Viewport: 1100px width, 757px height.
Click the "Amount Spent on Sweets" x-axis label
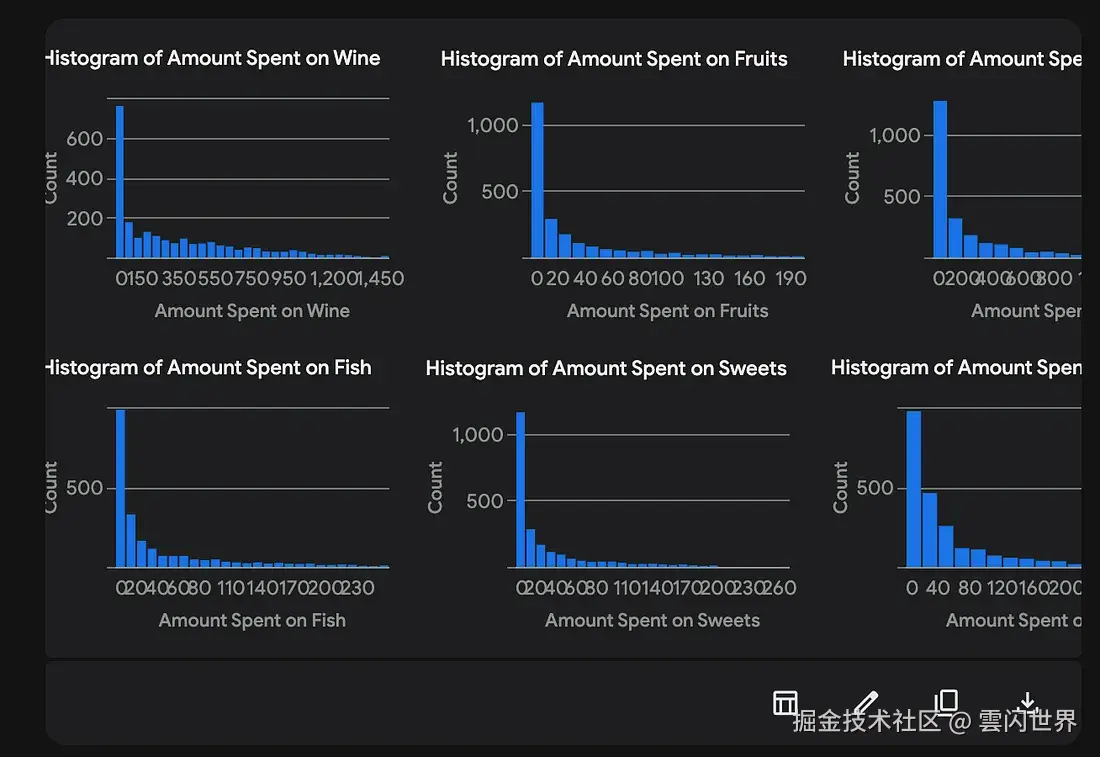point(652,620)
